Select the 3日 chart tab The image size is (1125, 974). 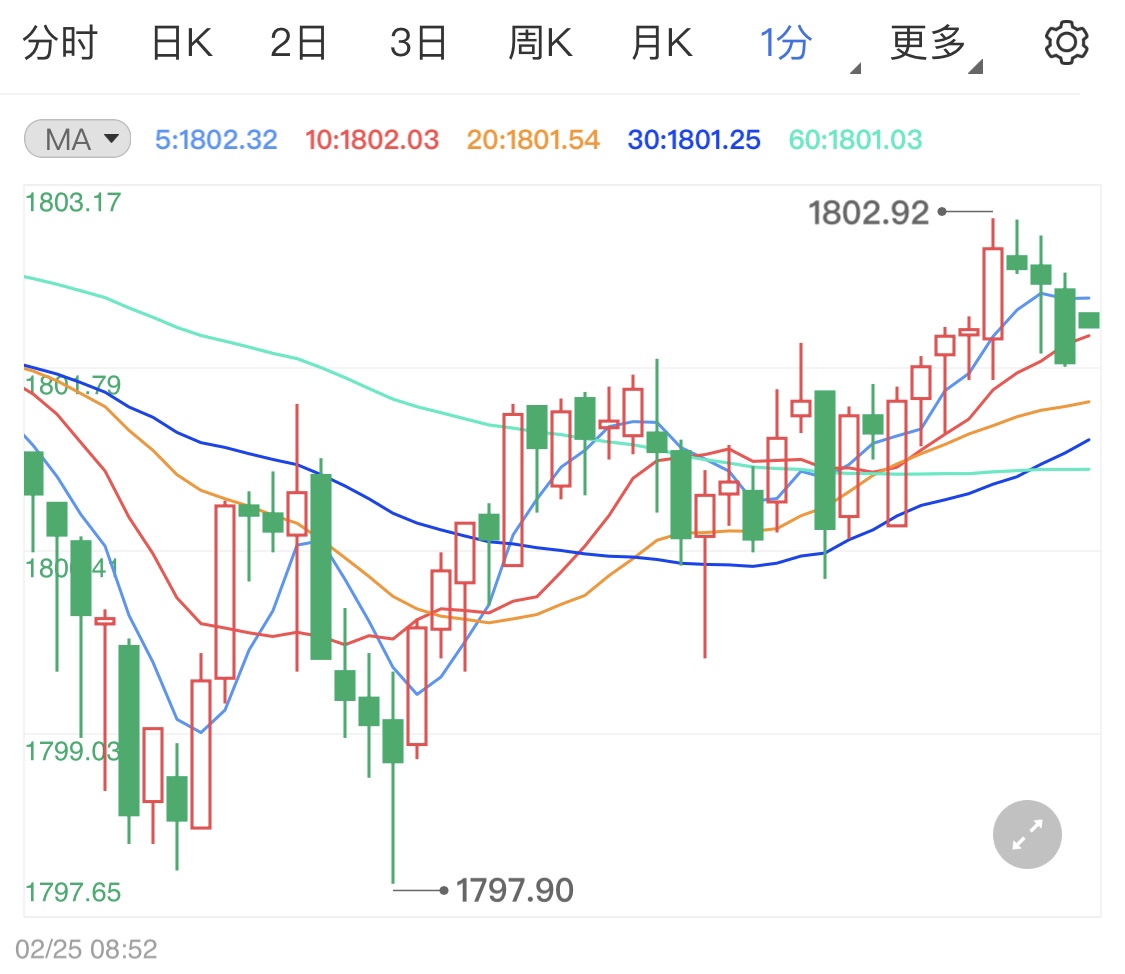418,43
